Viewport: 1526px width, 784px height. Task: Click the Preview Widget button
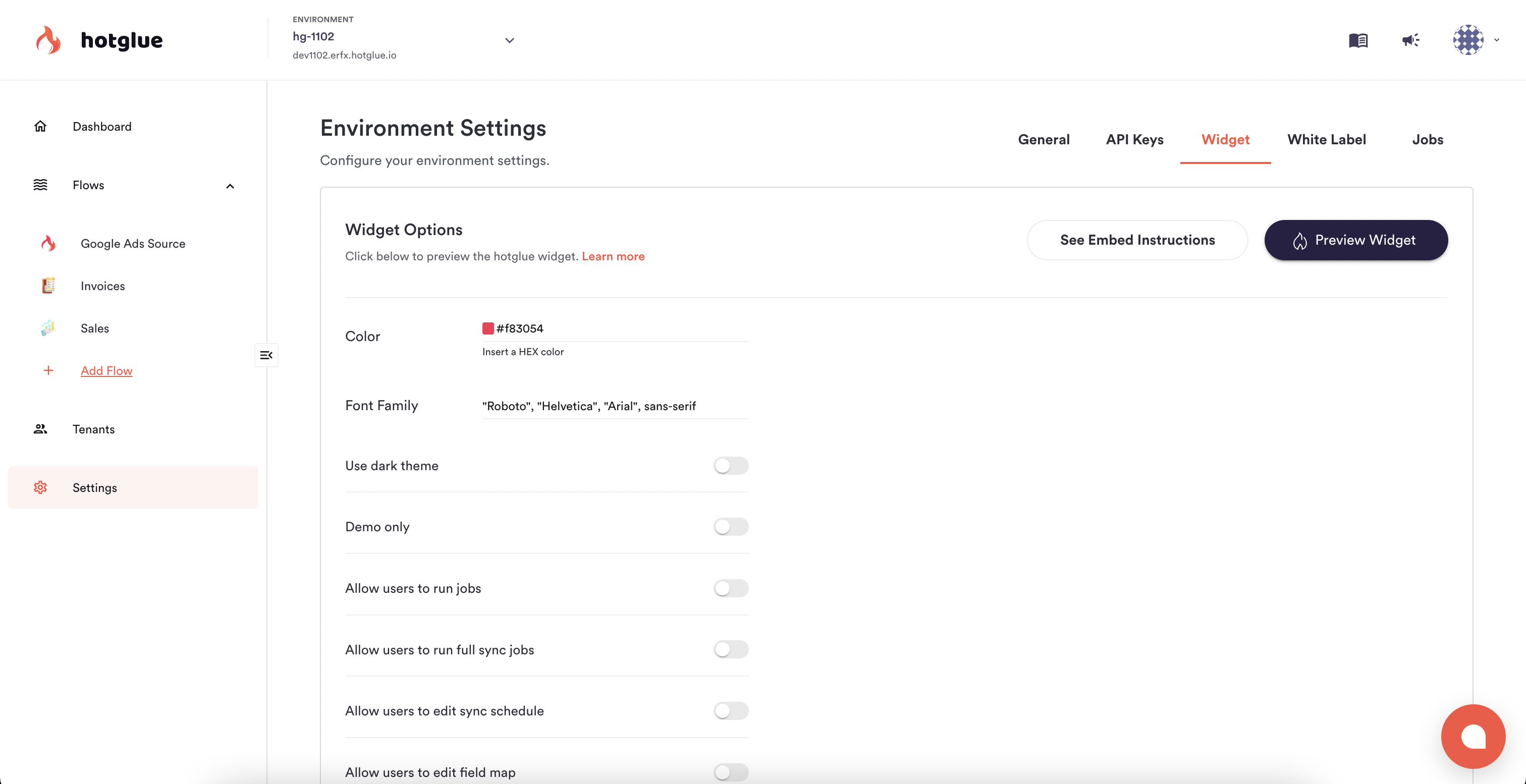[x=1355, y=240]
